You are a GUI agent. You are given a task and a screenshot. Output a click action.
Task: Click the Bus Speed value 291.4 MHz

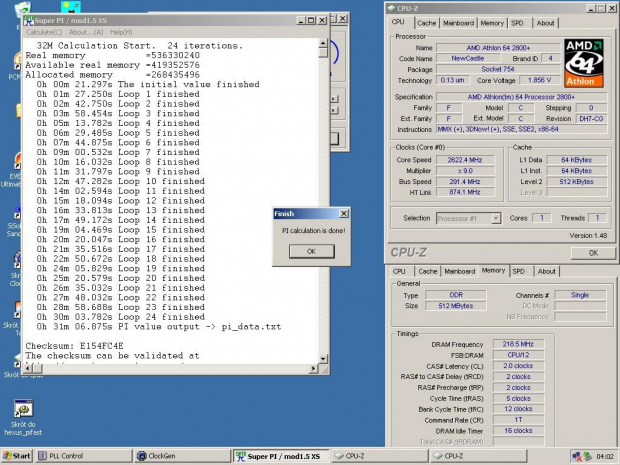[x=465, y=181]
